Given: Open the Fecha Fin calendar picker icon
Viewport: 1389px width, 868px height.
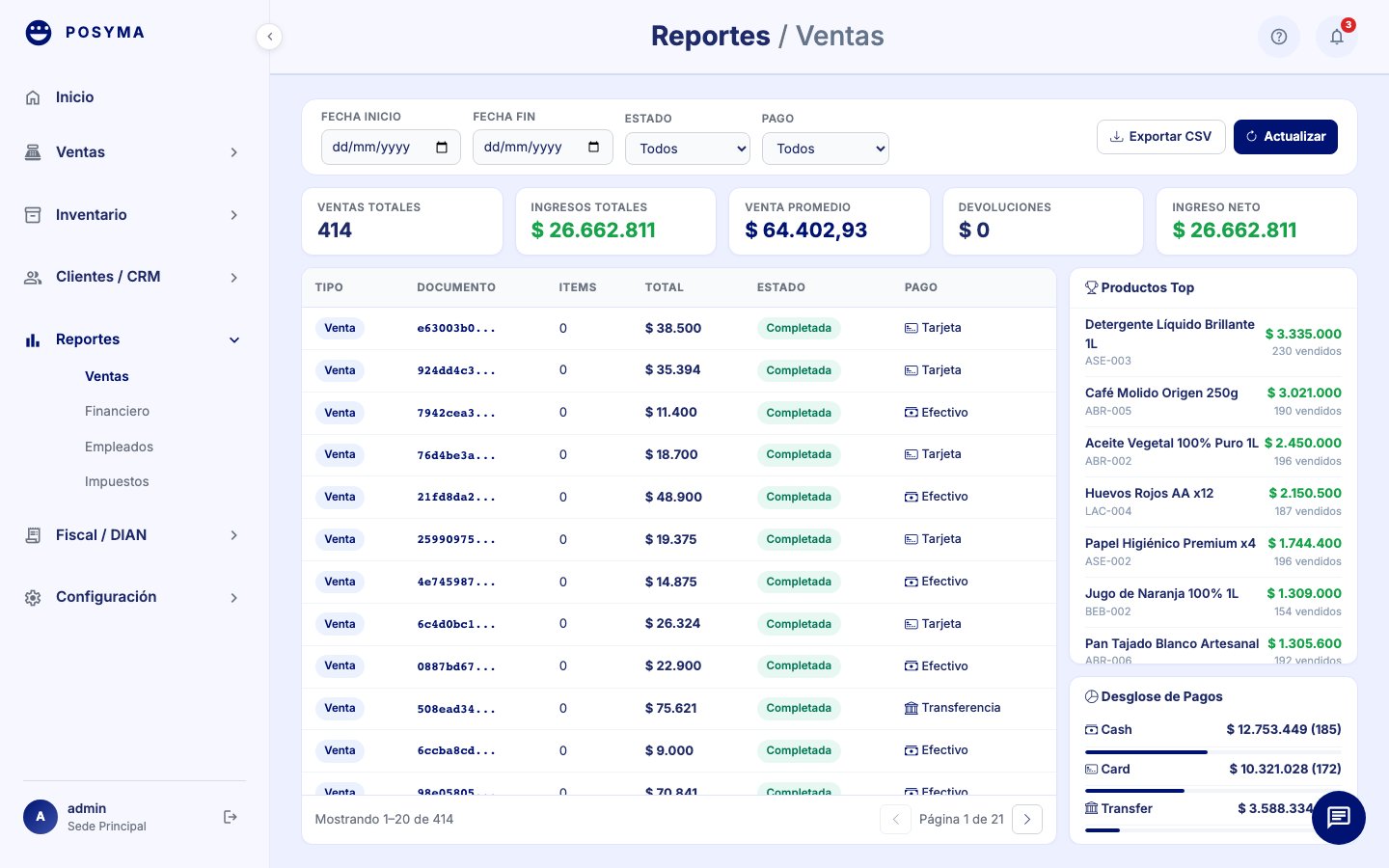Looking at the screenshot, I should pos(593,147).
